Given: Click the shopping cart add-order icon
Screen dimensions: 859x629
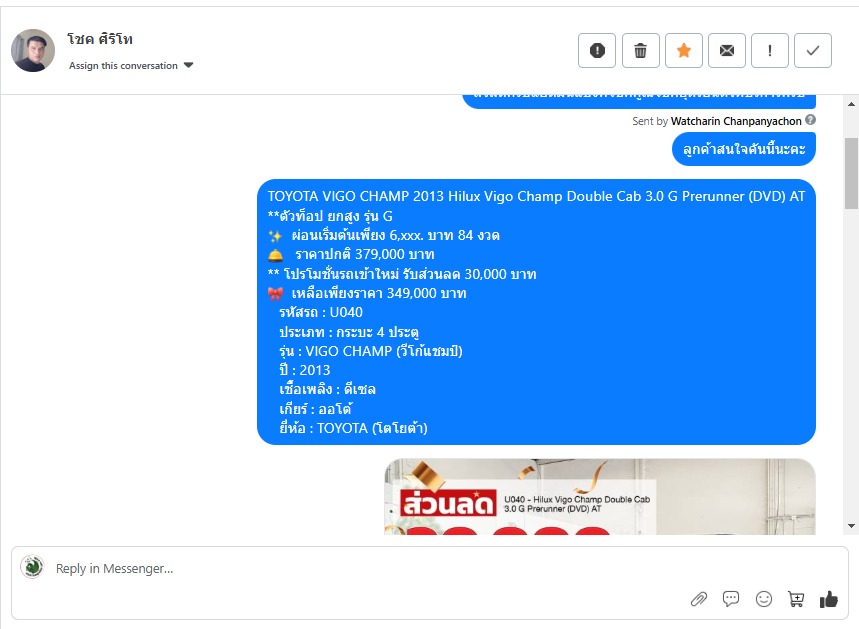Looking at the screenshot, I should [x=796, y=599].
